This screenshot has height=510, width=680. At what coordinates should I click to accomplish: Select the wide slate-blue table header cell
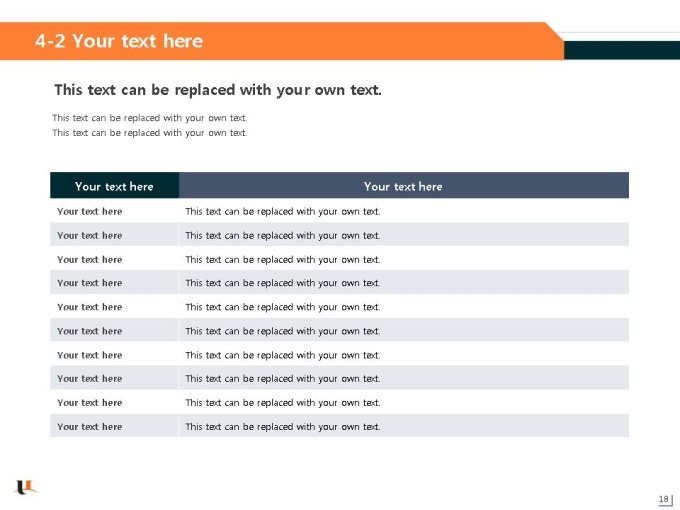click(x=404, y=186)
